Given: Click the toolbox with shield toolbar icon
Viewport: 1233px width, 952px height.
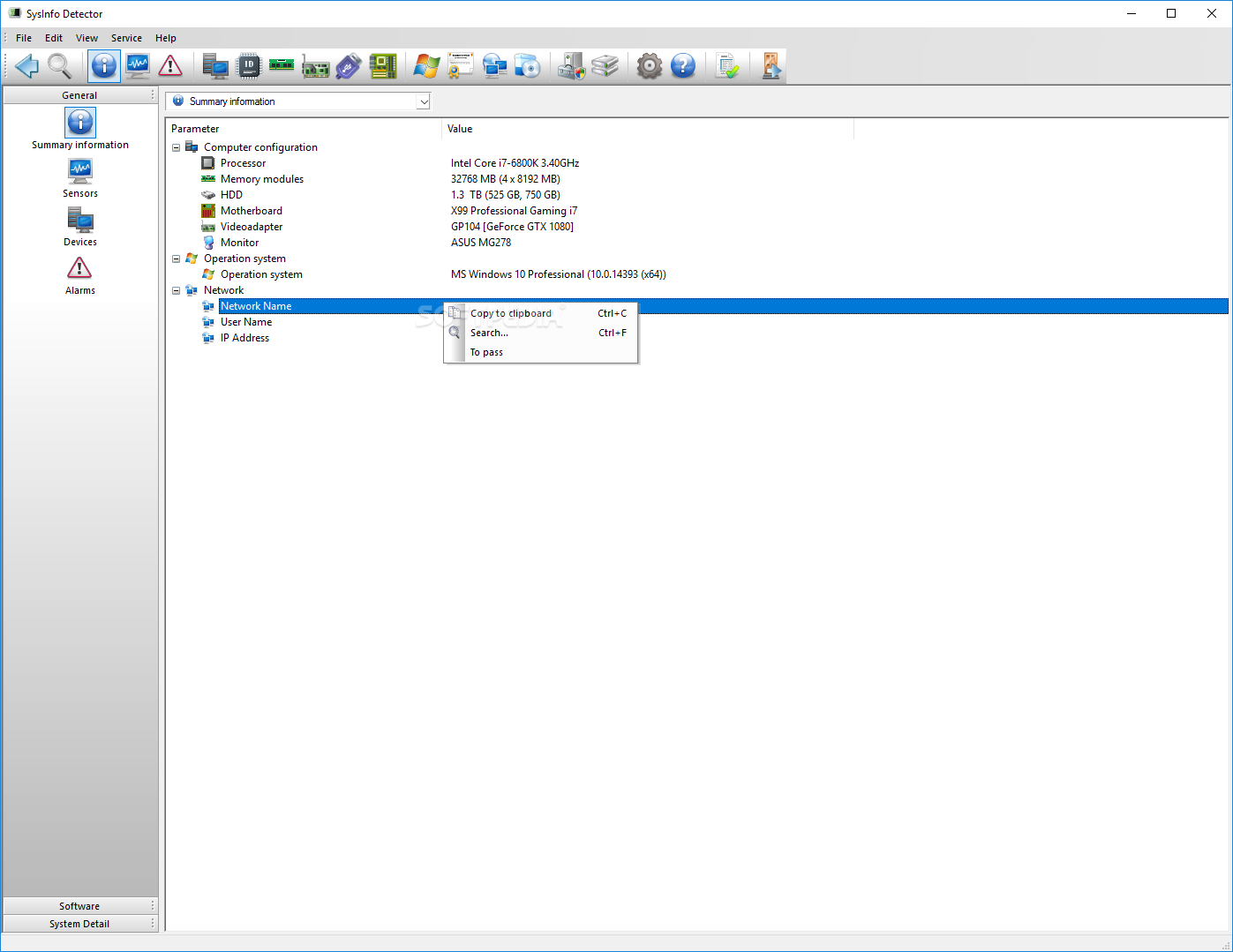Looking at the screenshot, I should coord(571,66).
